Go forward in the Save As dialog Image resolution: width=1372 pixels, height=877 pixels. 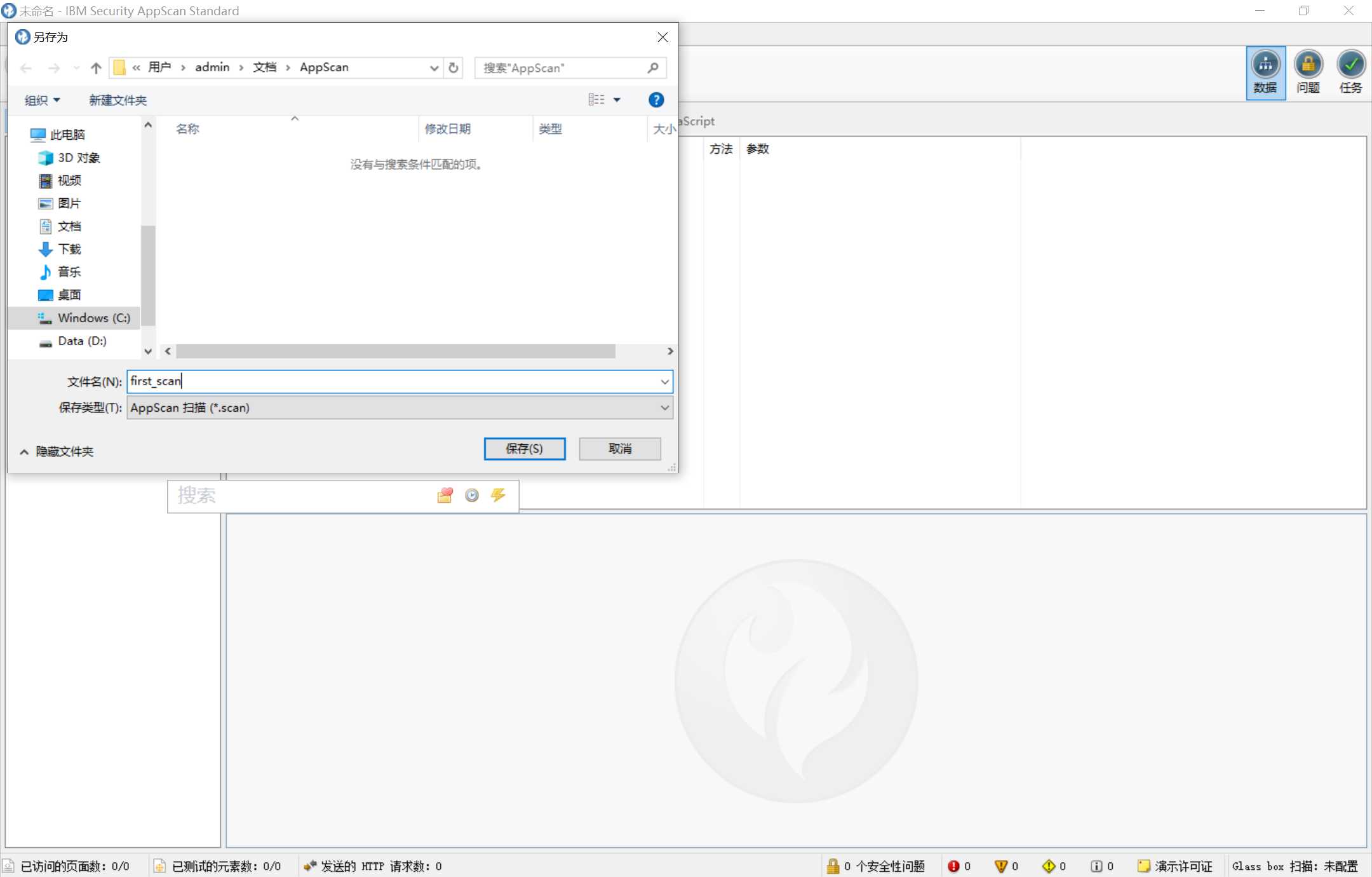click(x=55, y=68)
